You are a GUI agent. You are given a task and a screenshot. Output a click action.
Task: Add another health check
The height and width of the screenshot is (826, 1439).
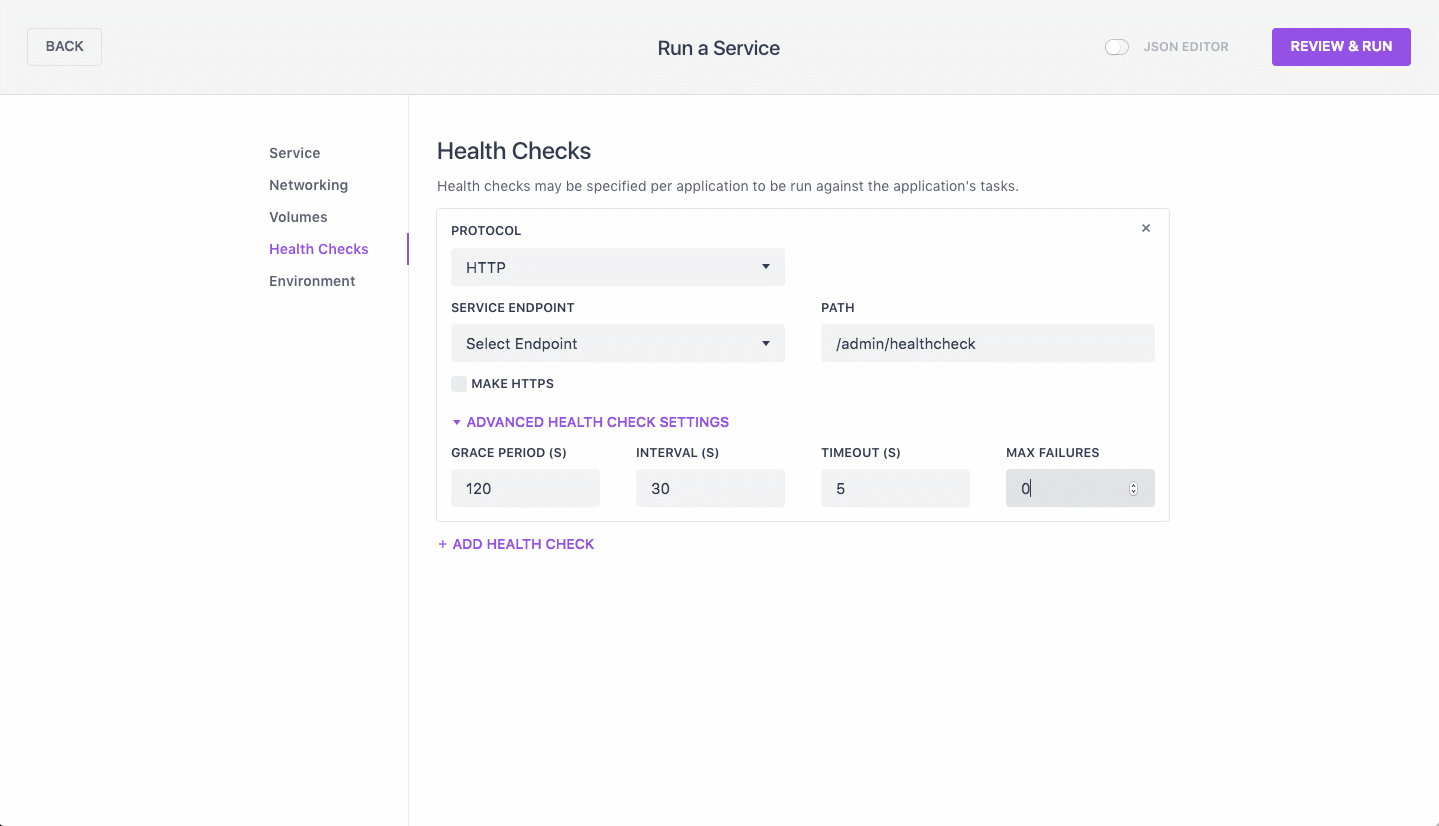click(x=516, y=544)
